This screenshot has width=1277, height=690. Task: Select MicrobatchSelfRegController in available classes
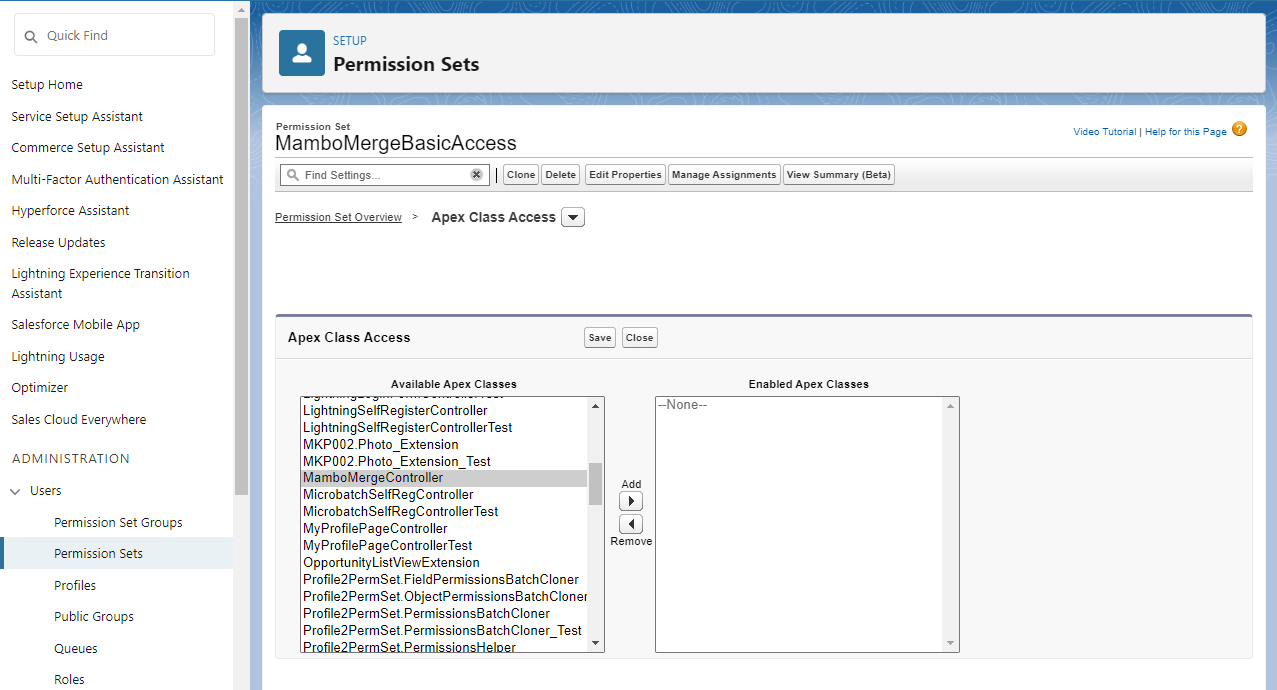click(388, 495)
